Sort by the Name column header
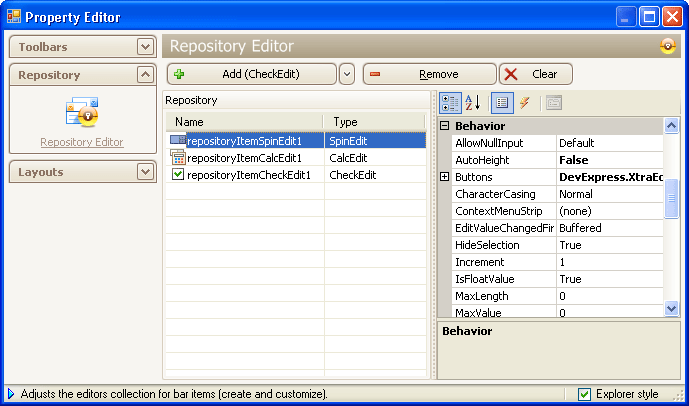 point(244,122)
